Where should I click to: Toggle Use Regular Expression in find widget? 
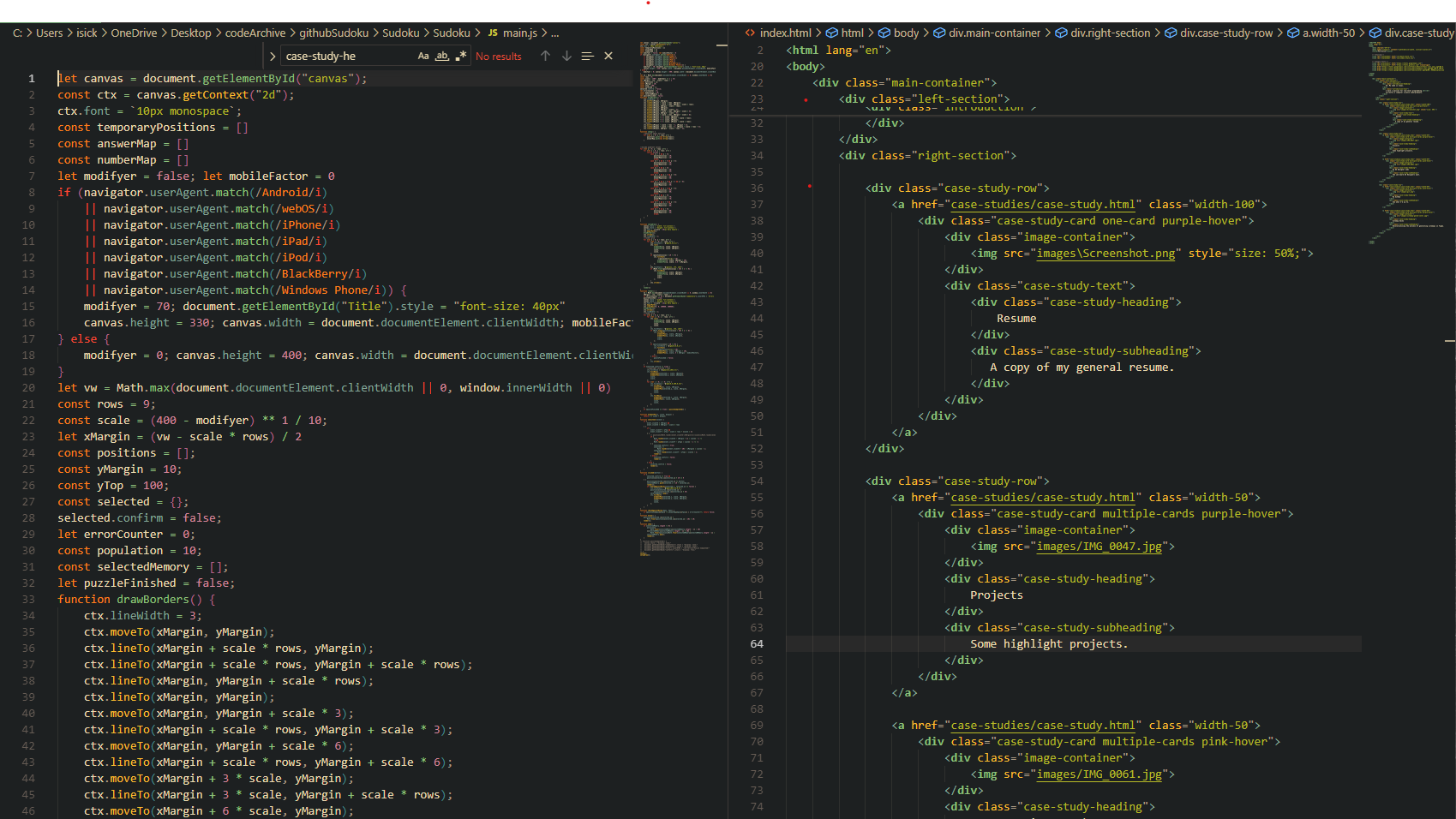(x=461, y=56)
